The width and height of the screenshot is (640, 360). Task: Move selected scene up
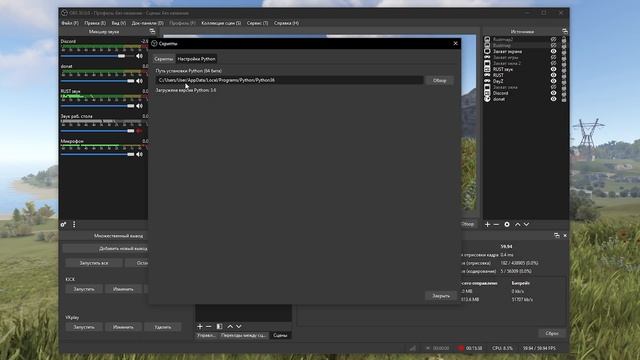coord(230,327)
